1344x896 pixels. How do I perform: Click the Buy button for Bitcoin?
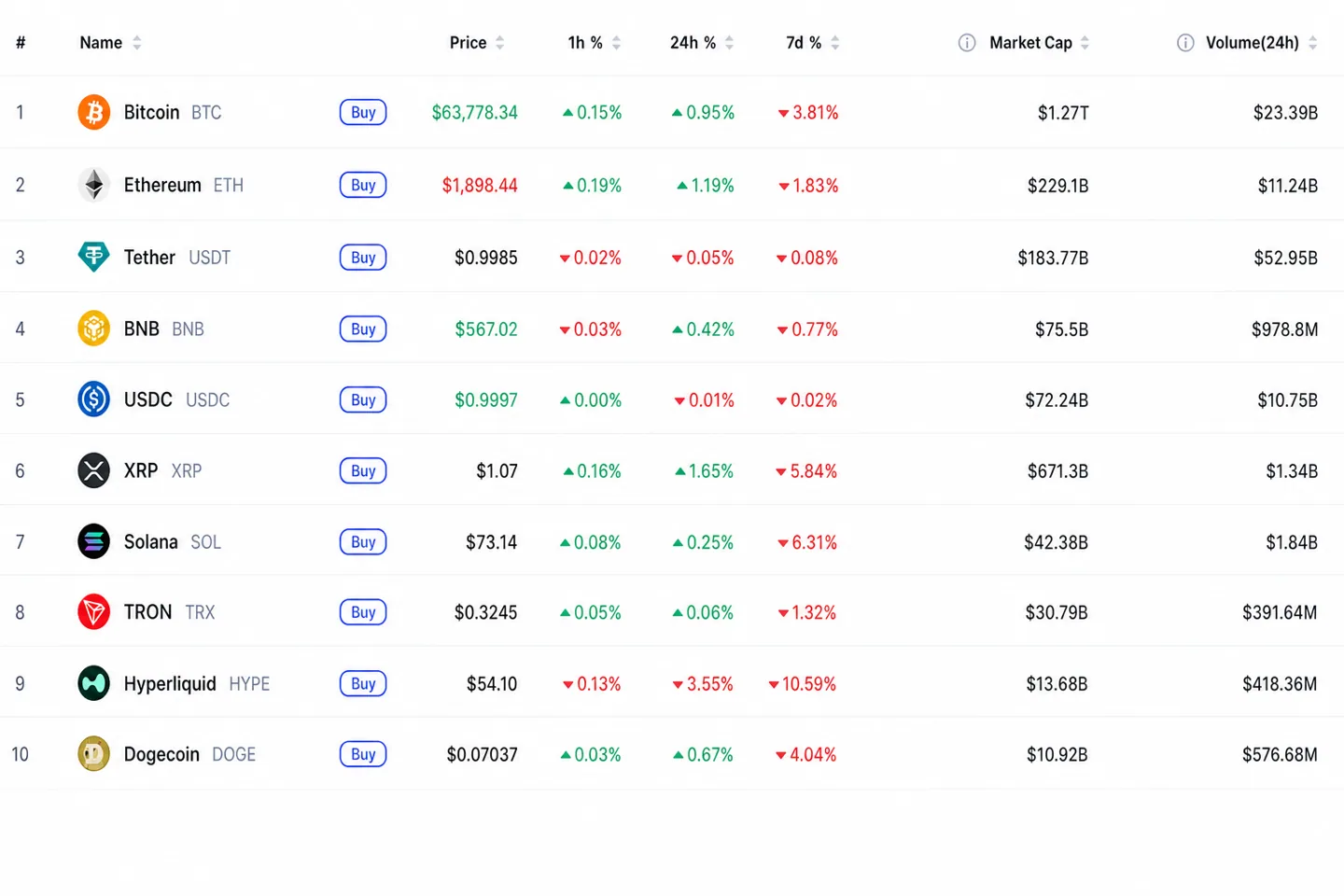pyautogui.click(x=363, y=112)
